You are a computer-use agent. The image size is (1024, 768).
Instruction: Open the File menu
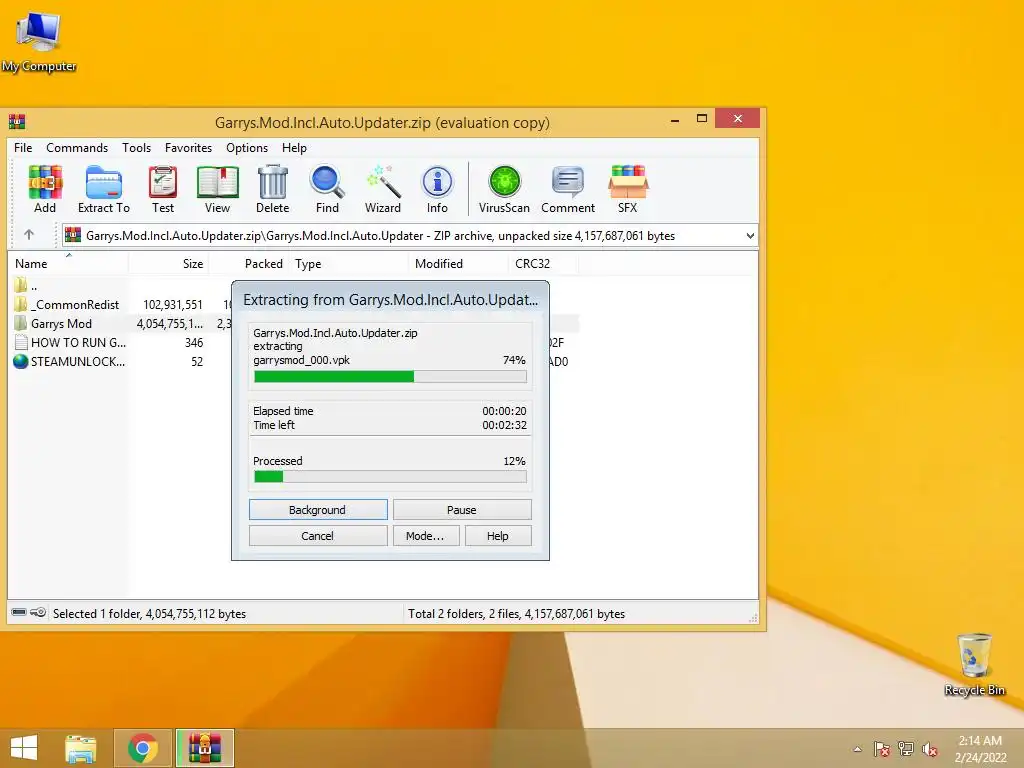(23, 148)
